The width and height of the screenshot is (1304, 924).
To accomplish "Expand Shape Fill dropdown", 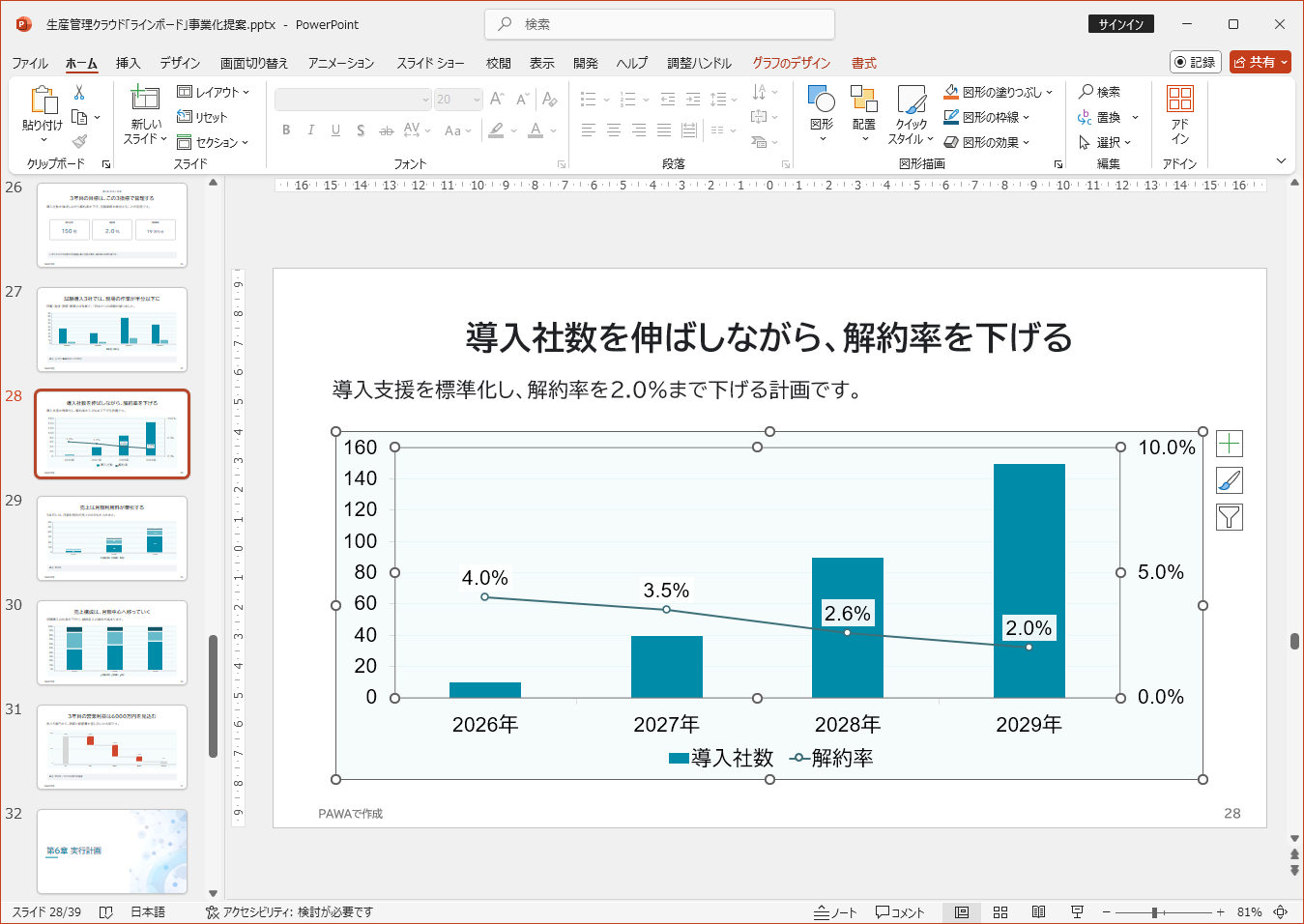I will pos(1049,92).
